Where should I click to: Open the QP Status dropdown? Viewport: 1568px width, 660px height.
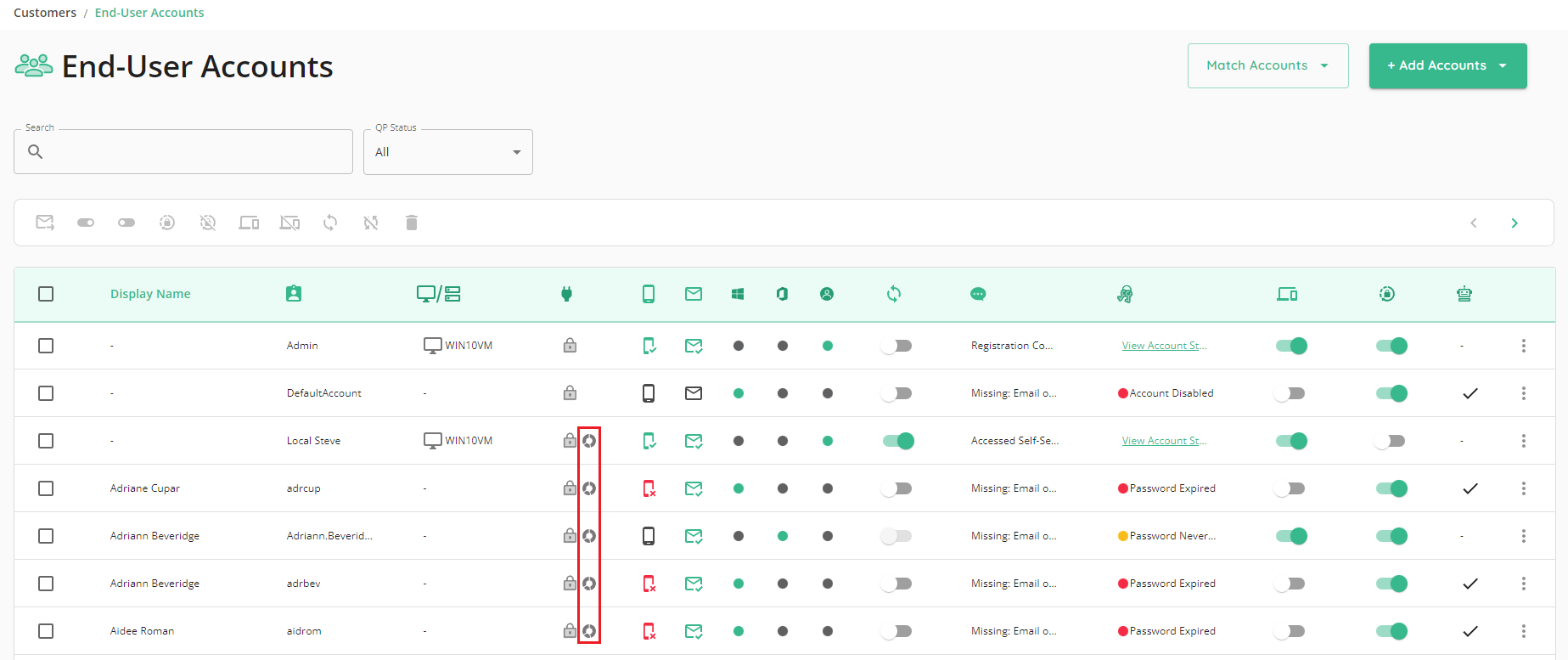[448, 152]
